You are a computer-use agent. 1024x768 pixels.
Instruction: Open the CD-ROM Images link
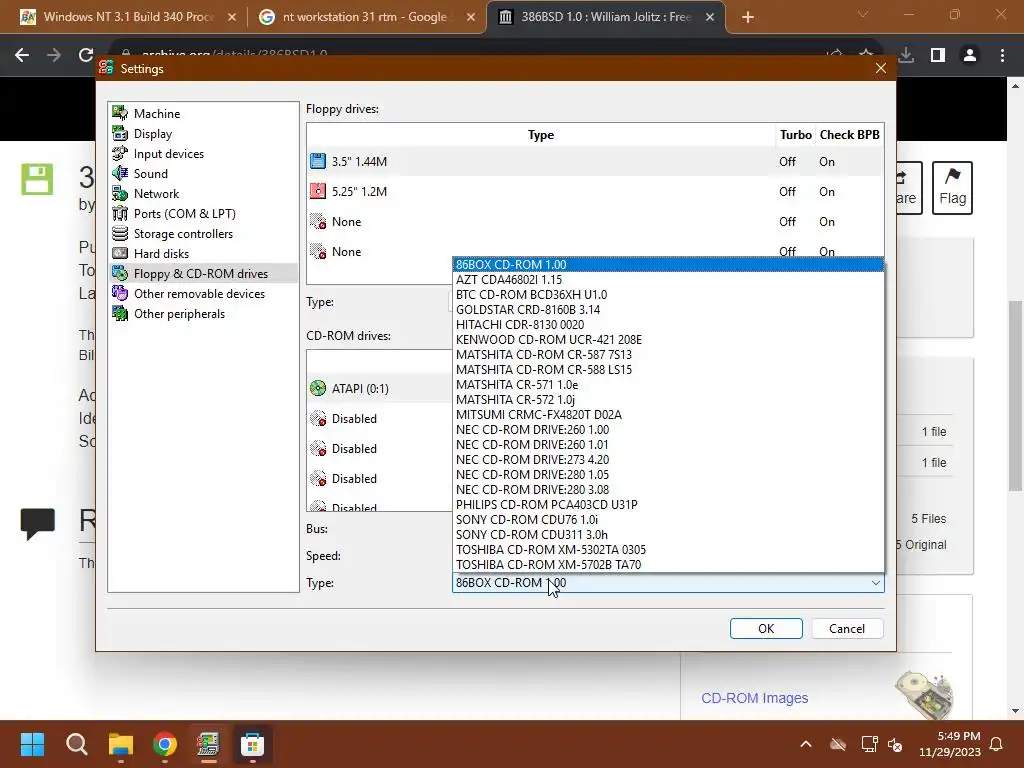[x=754, y=698]
